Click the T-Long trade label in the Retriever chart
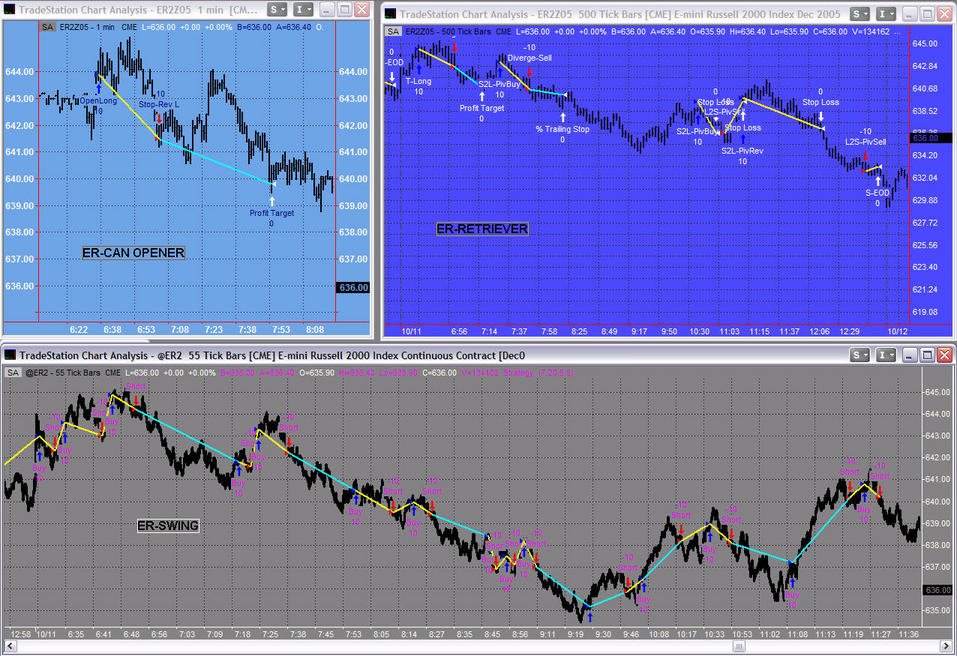957x656 pixels. 419,81
